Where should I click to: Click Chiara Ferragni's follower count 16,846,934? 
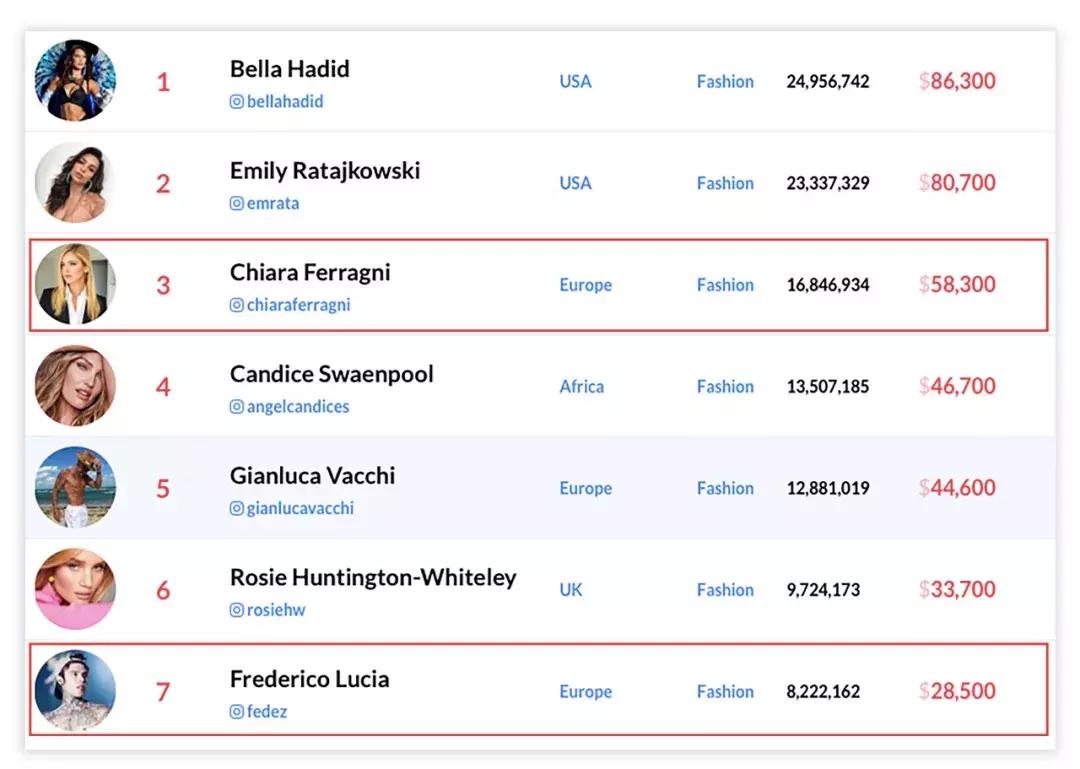pyautogui.click(x=828, y=285)
